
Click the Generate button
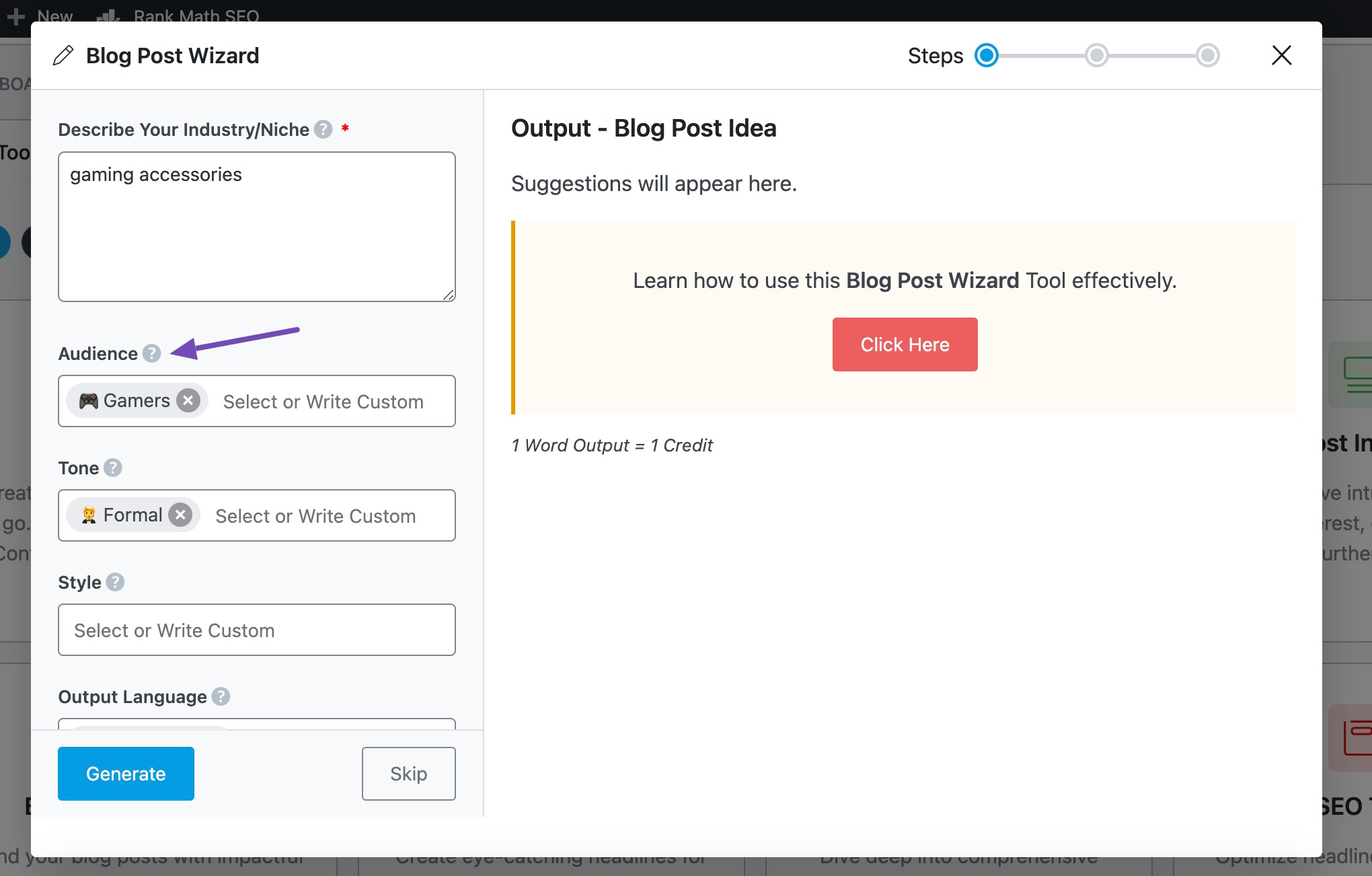(x=126, y=774)
